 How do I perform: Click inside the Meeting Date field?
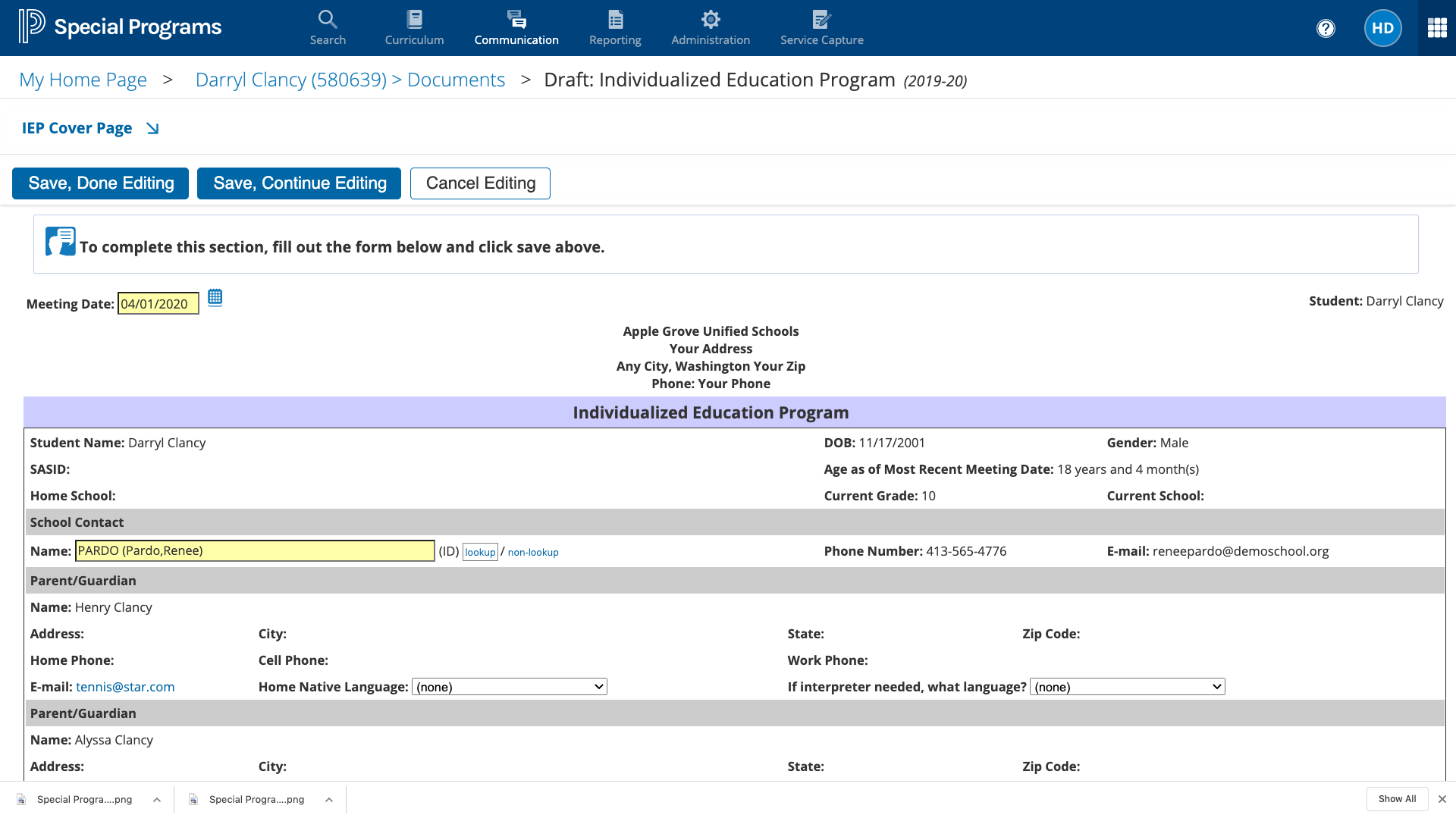click(x=158, y=303)
